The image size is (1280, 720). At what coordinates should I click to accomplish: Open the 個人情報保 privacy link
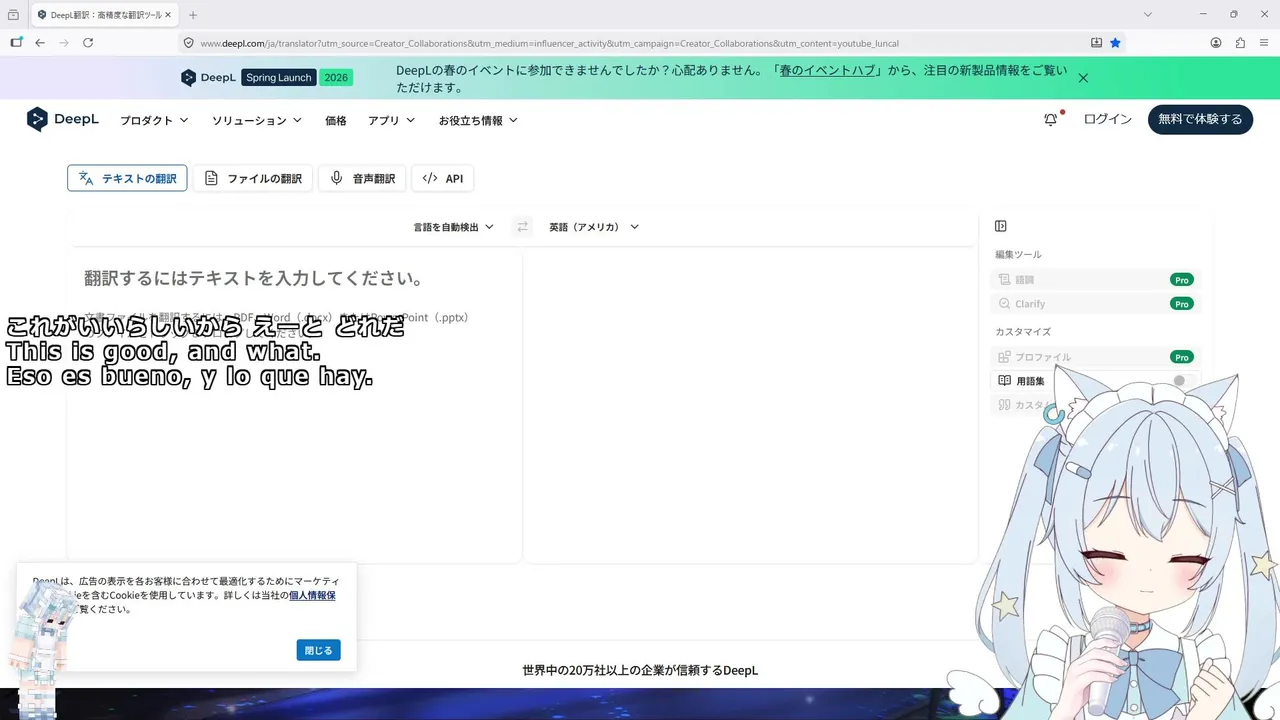312,595
